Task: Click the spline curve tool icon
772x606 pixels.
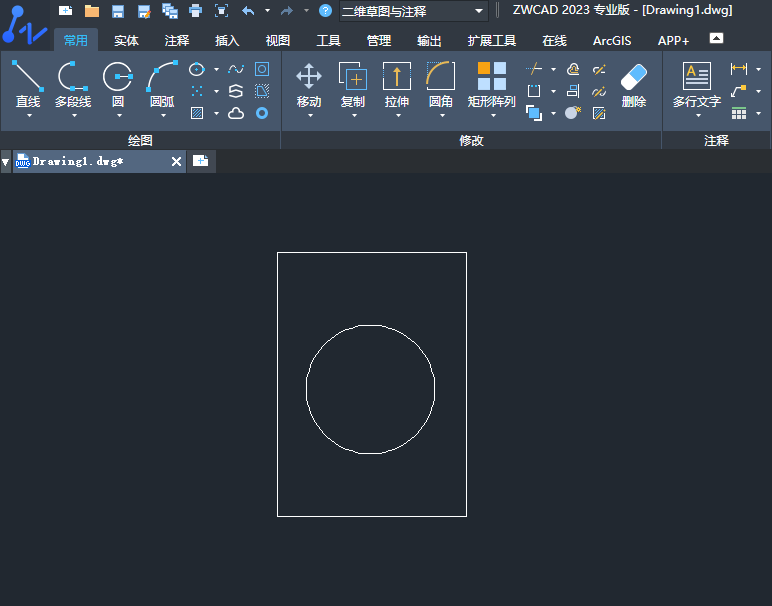Action: [x=236, y=69]
